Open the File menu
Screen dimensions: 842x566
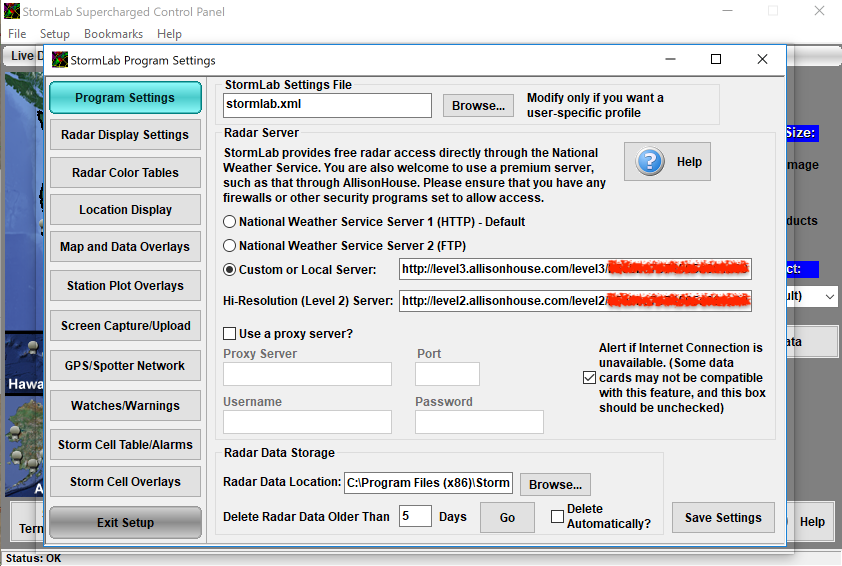click(x=17, y=34)
